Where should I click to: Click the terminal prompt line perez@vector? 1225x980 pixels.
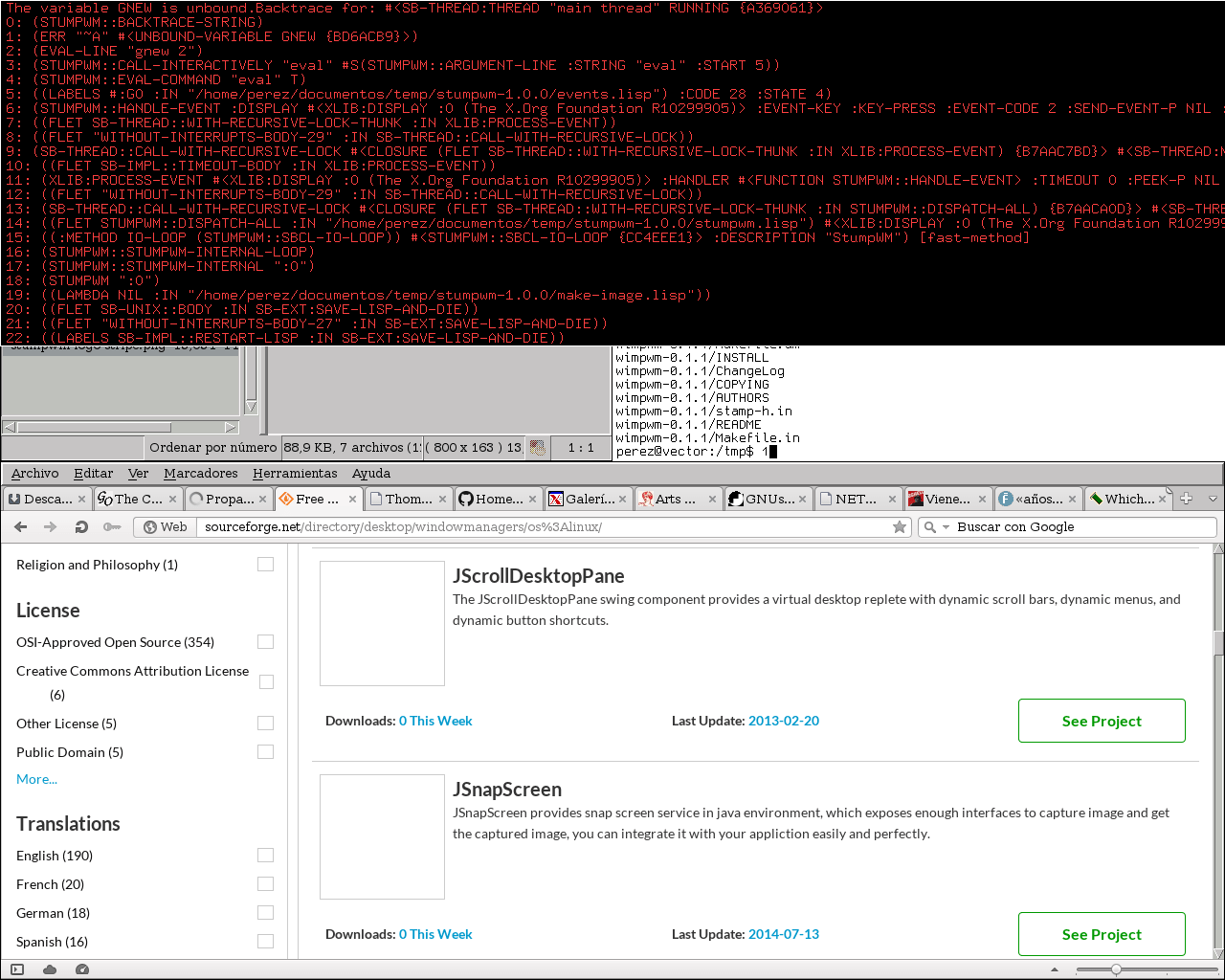point(697,451)
